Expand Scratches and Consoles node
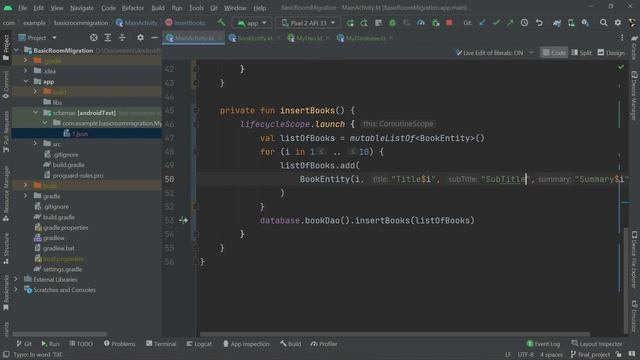The height and width of the screenshot is (360, 640). click(x=16, y=290)
